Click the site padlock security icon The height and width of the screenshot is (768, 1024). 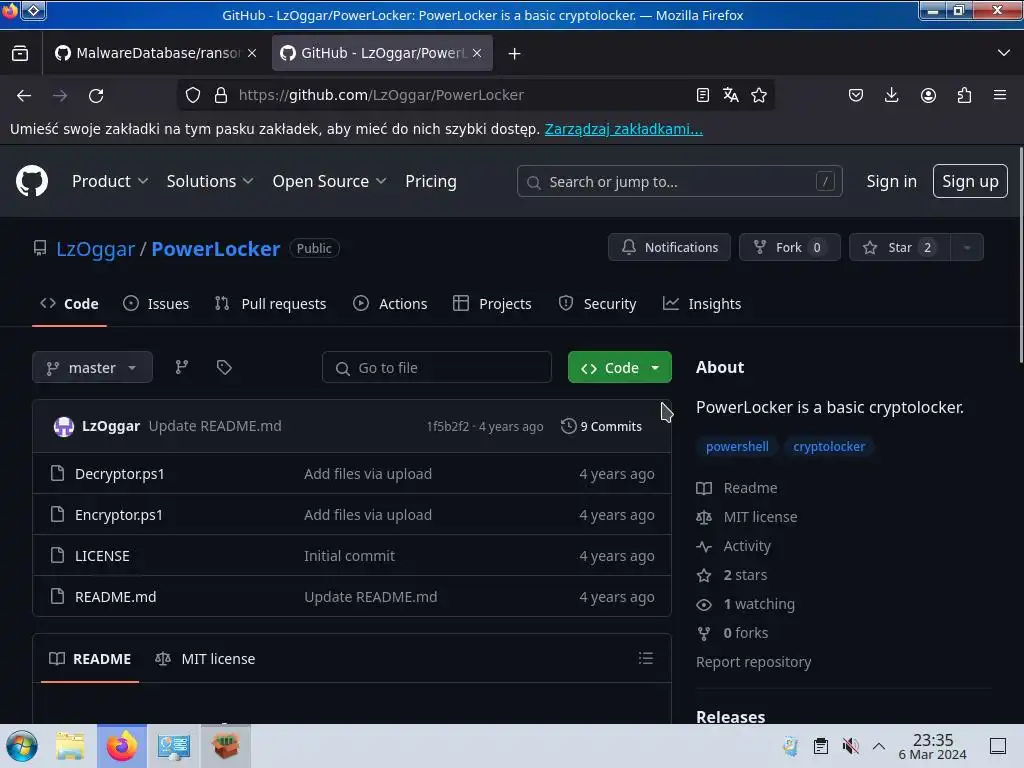pyautogui.click(x=221, y=95)
